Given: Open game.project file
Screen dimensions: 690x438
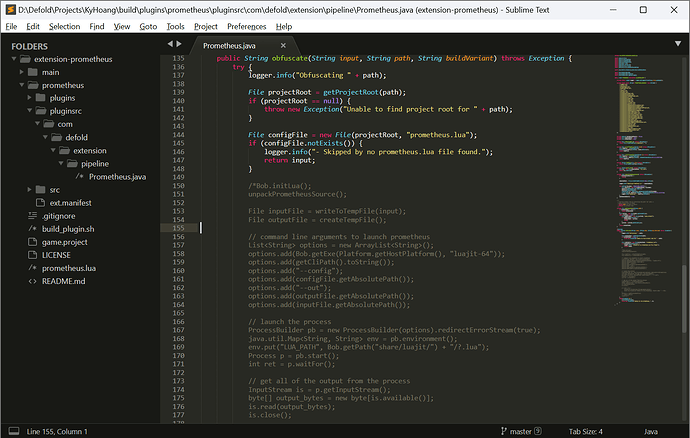Looking at the screenshot, I should pyautogui.click(x=64, y=242).
